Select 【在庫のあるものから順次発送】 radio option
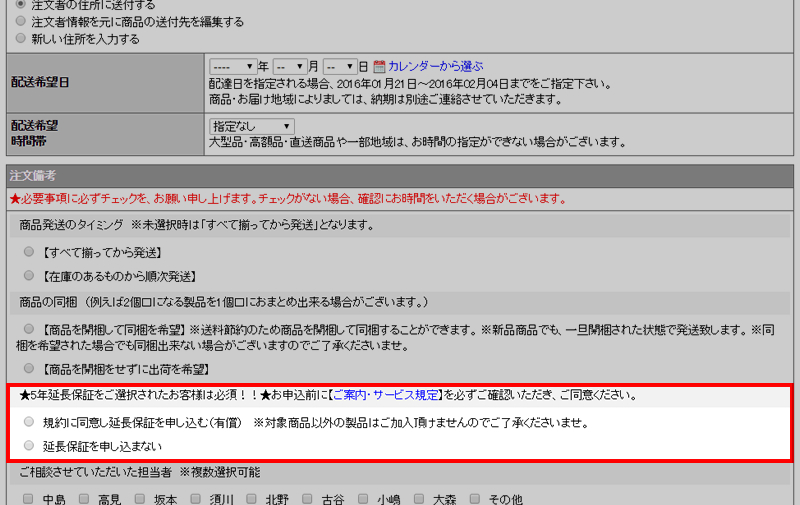Viewport: 800px width, 505px height. click(x=29, y=275)
